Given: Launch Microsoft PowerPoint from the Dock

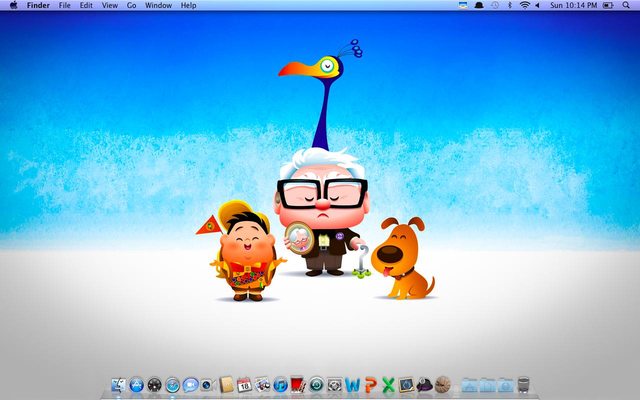Looking at the screenshot, I should (x=371, y=385).
